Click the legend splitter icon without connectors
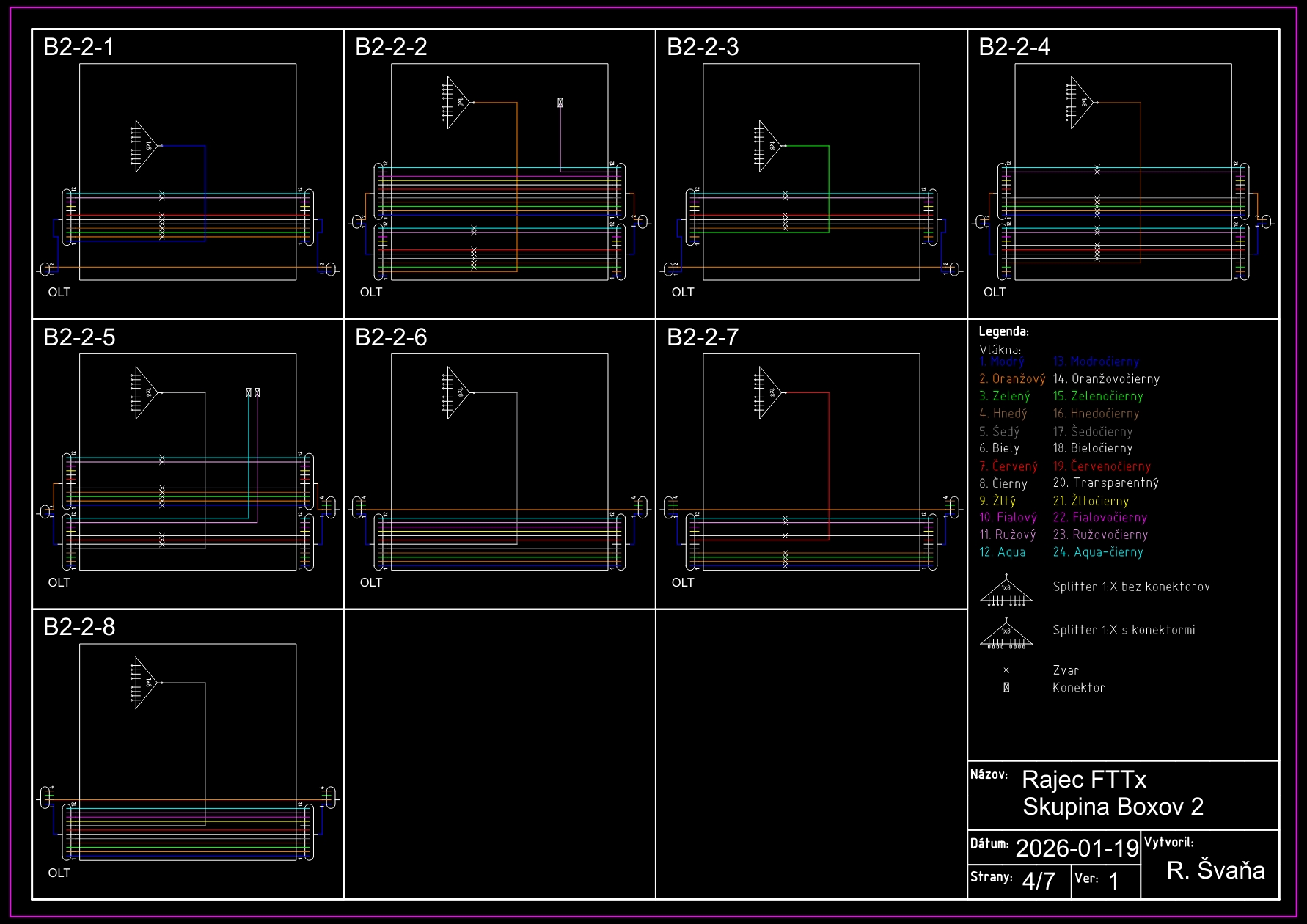 (1006, 591)
